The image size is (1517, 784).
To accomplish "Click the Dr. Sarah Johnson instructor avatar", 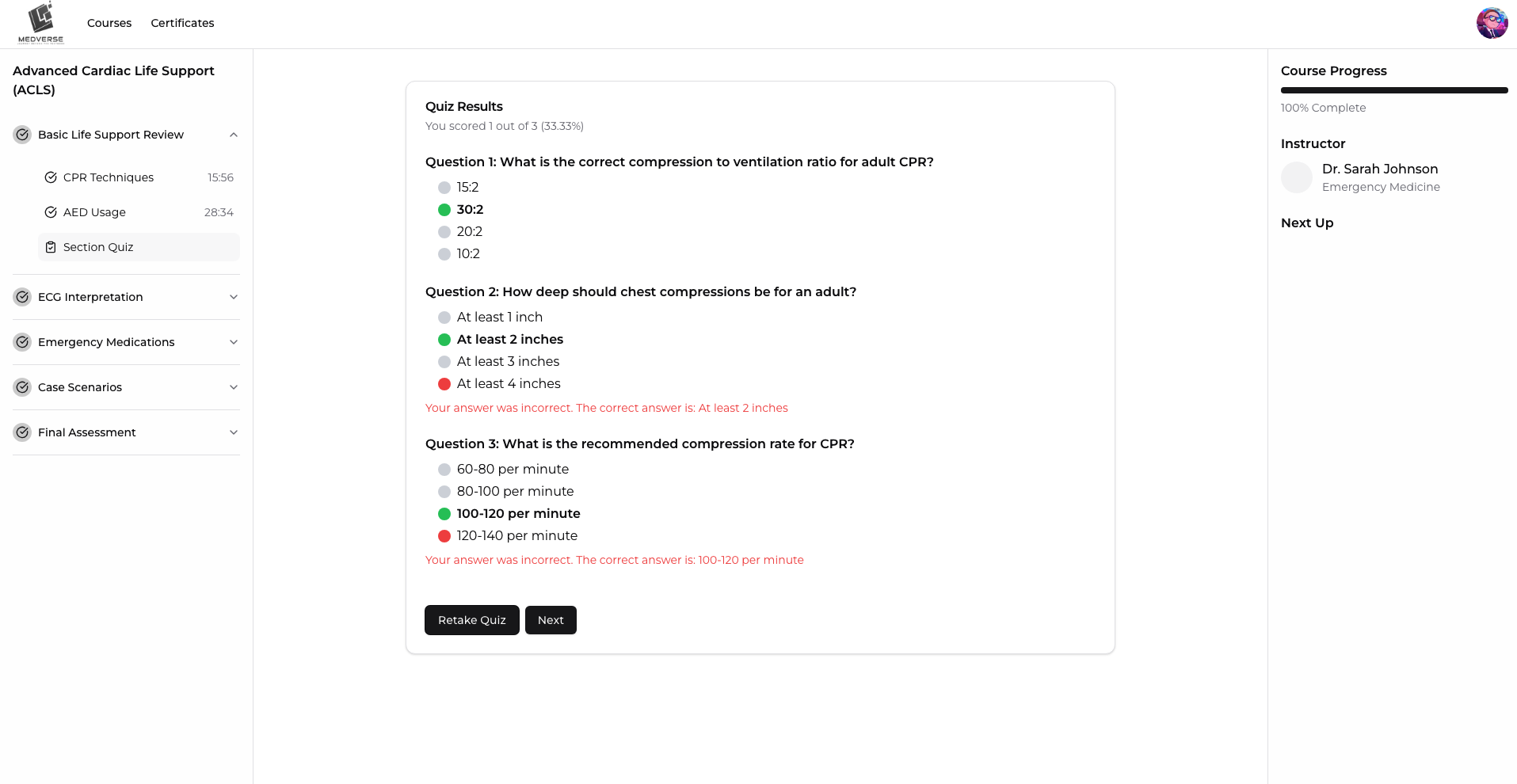I will [1297, 177].
